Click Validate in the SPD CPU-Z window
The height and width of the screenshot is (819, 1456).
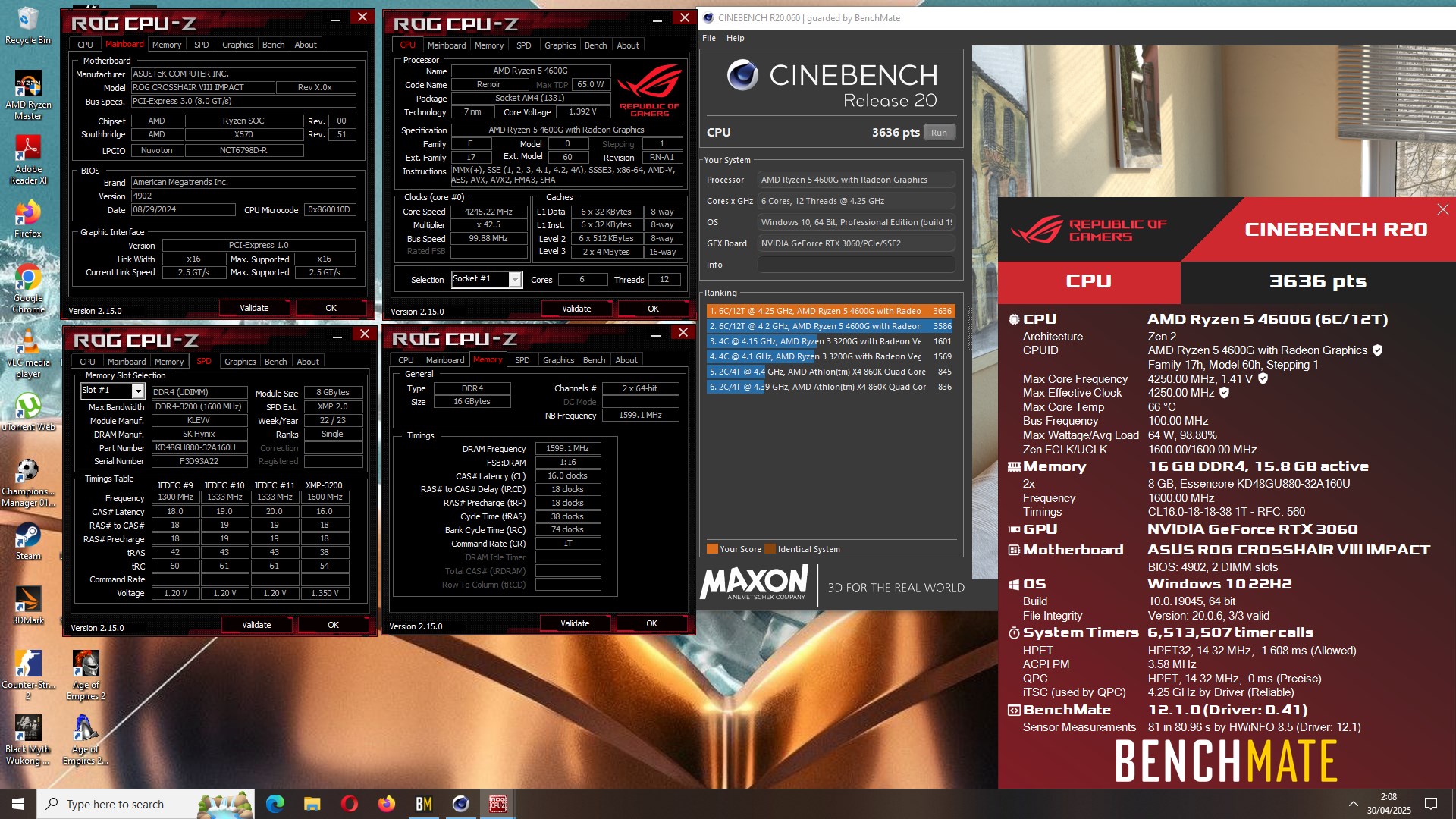[x=256, y=625]
